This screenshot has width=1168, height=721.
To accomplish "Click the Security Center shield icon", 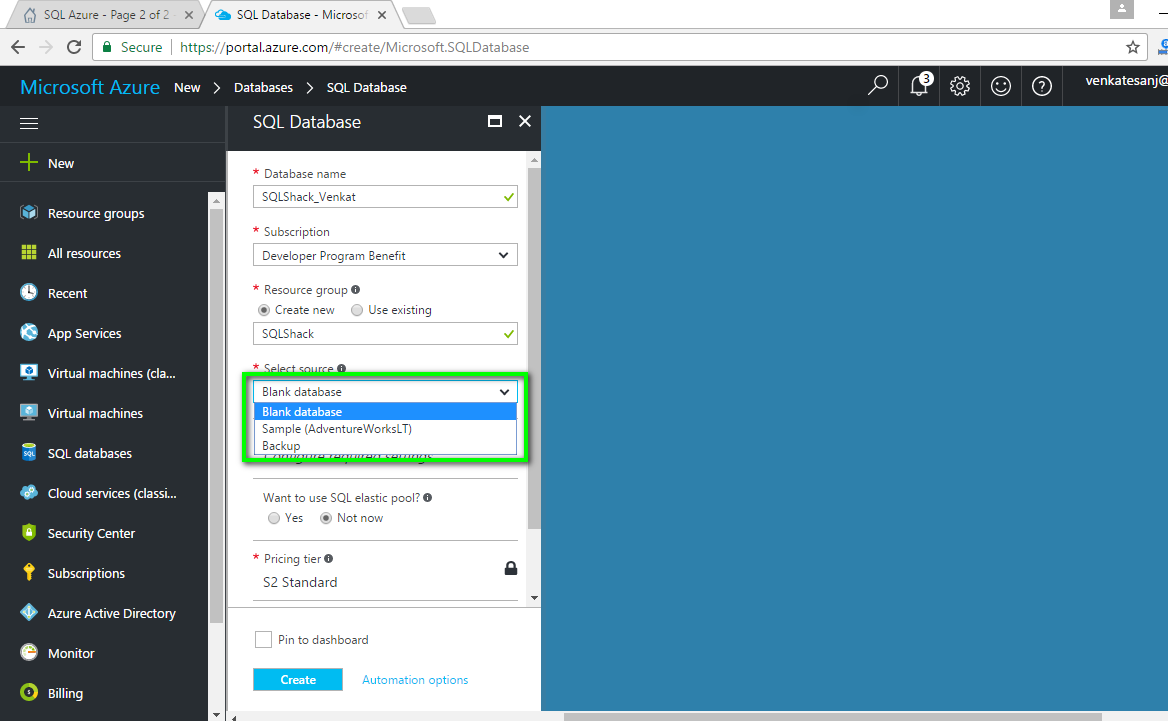I will [x=29, y=533].
